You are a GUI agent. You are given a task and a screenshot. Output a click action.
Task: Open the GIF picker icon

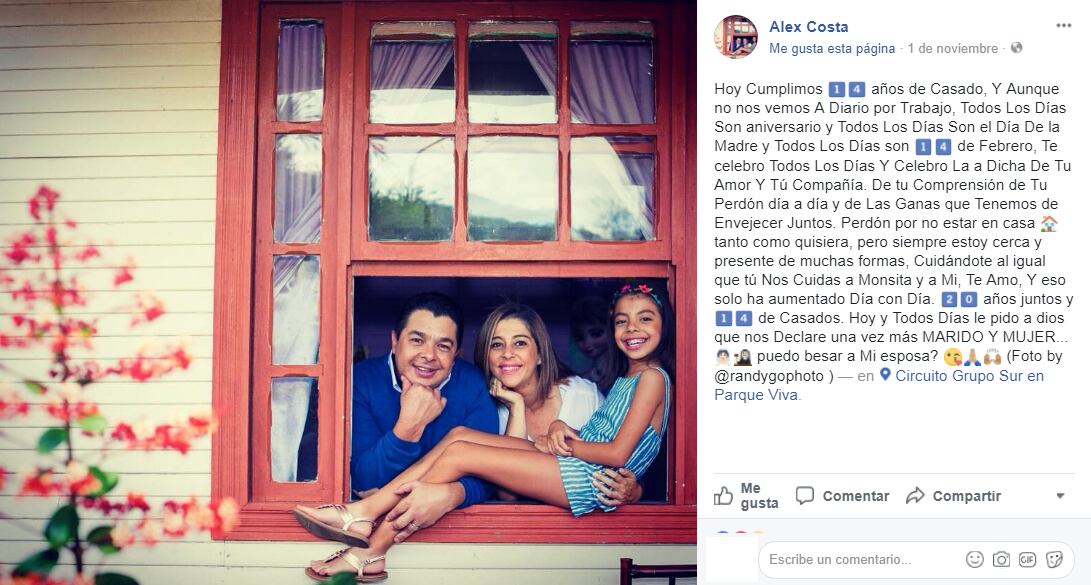[x=1028, y=559]
